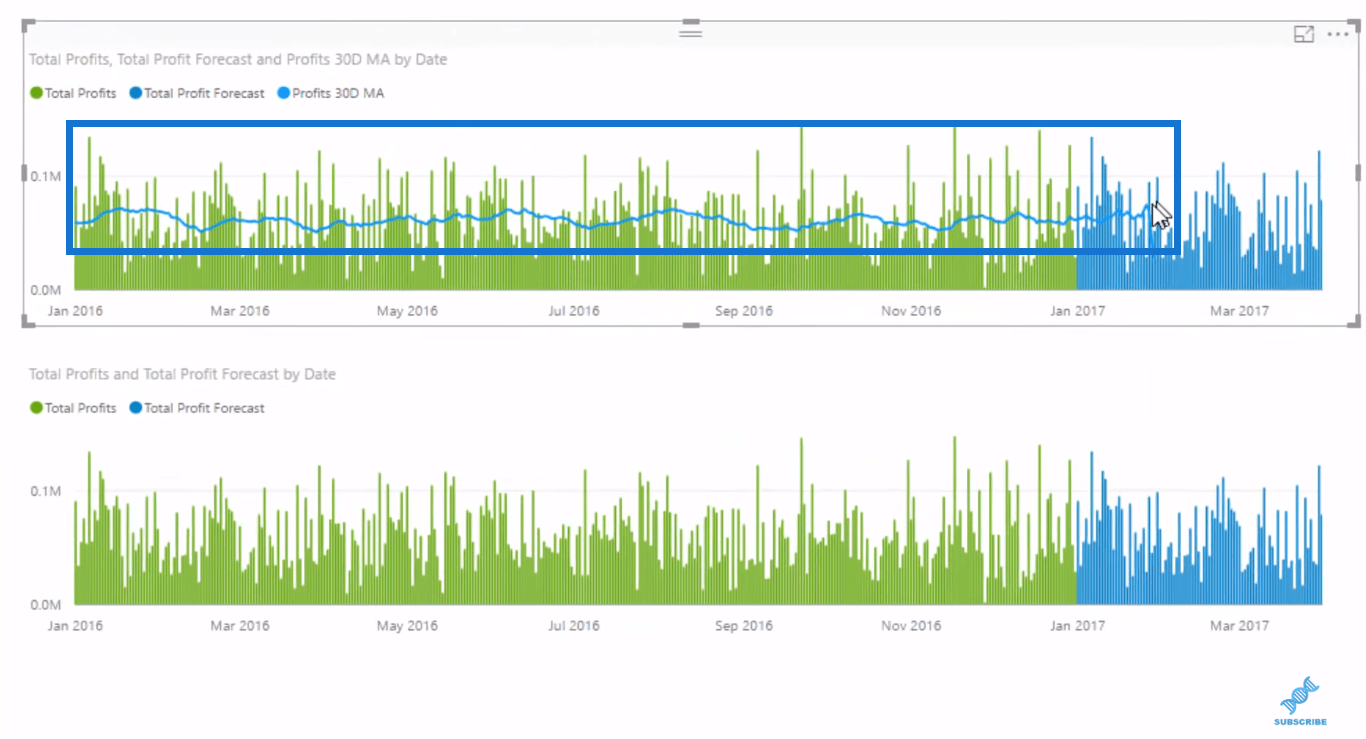
Task: Click the top chart title mentioning Profits 30D MA
Action: (238, 59)
